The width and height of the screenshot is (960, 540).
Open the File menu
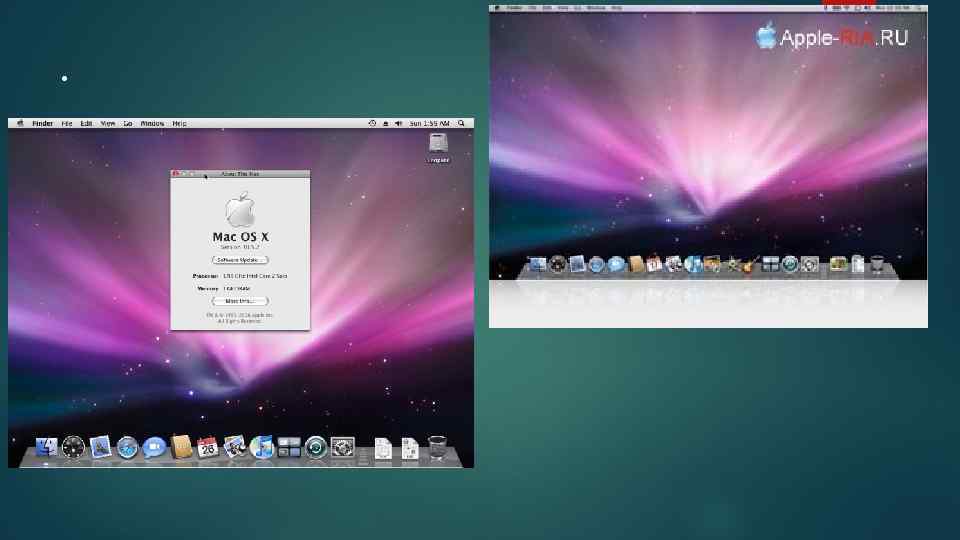(x=67, y=123)
